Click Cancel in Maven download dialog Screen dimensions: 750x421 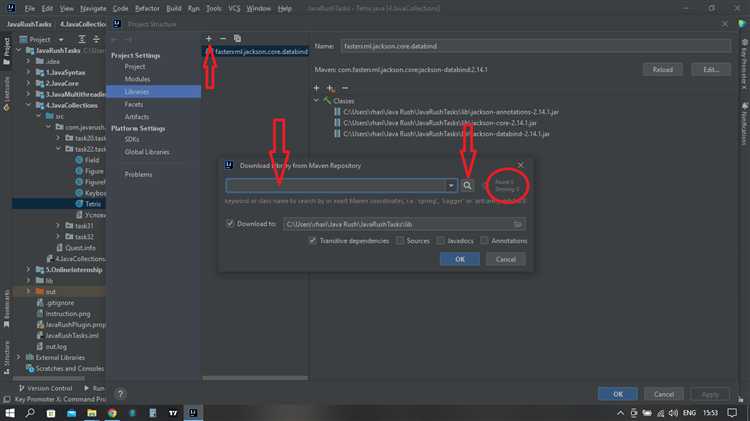point(506,259)
